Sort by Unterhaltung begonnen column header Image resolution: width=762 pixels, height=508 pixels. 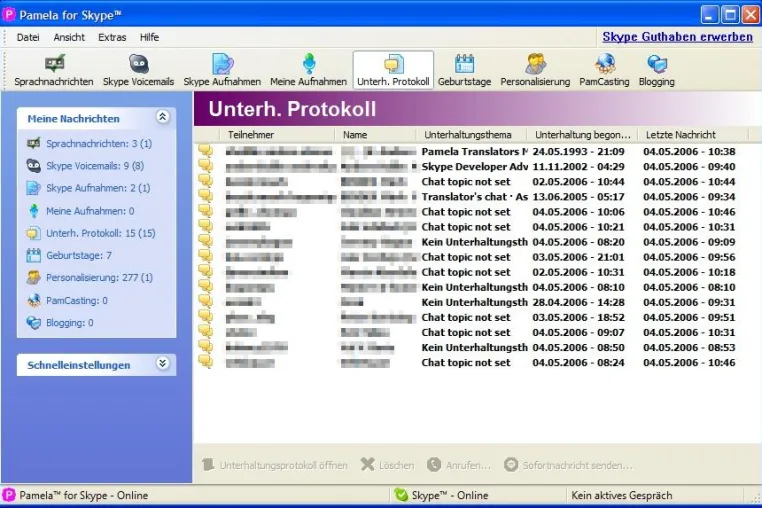[582, 135]
